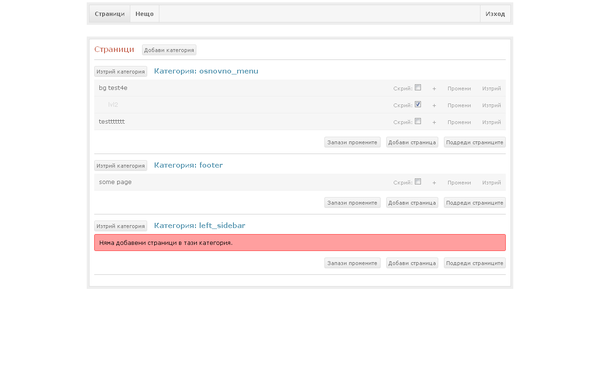The height and width of the screenshot is (383, 600).
Task: Click the Изход logout link
Action: (495, 14)
